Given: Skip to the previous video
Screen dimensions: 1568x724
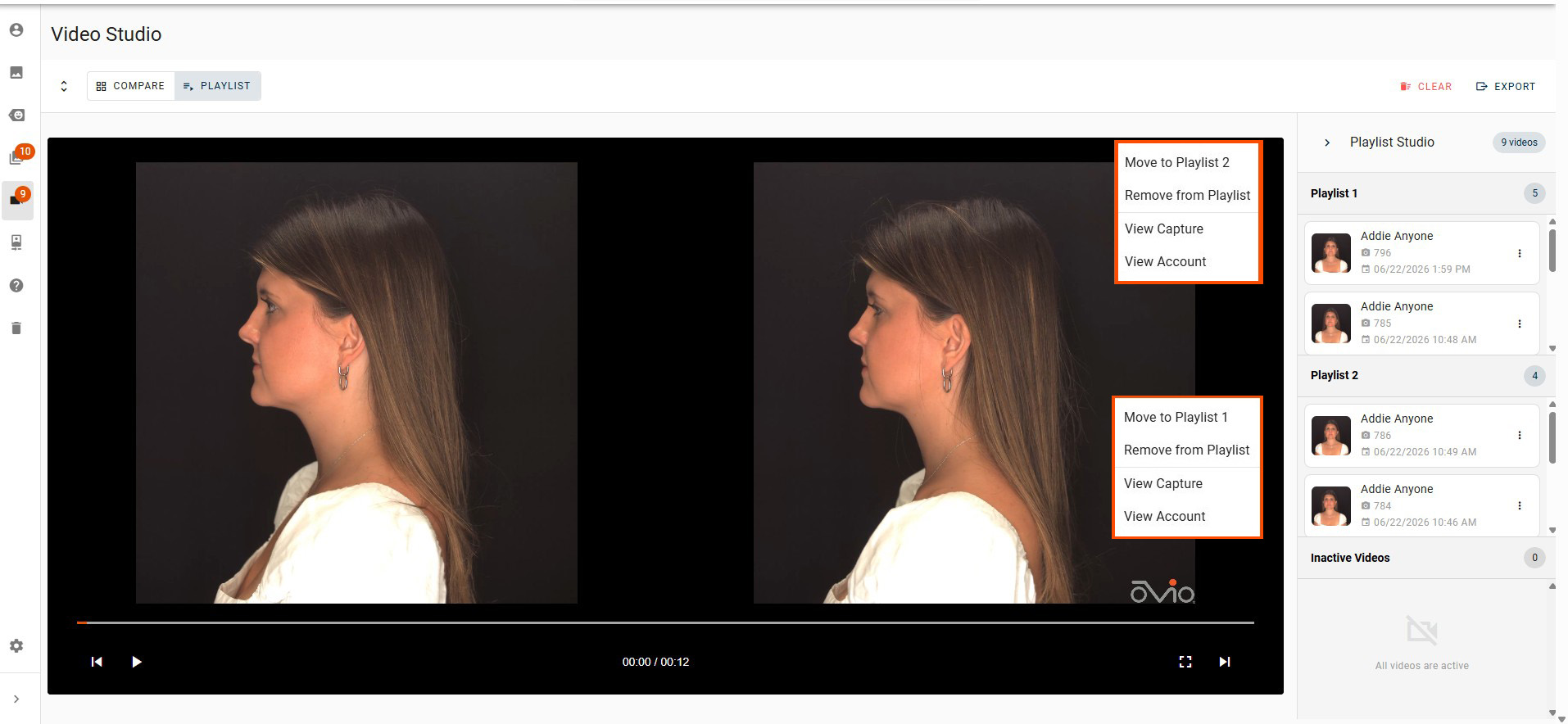Looking at the screenshot, I should click(97, 662).
